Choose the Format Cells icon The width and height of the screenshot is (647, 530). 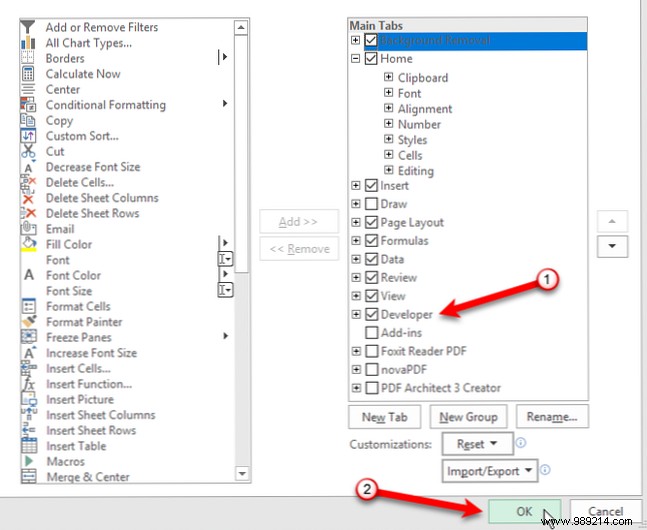(x=28, y=306)
